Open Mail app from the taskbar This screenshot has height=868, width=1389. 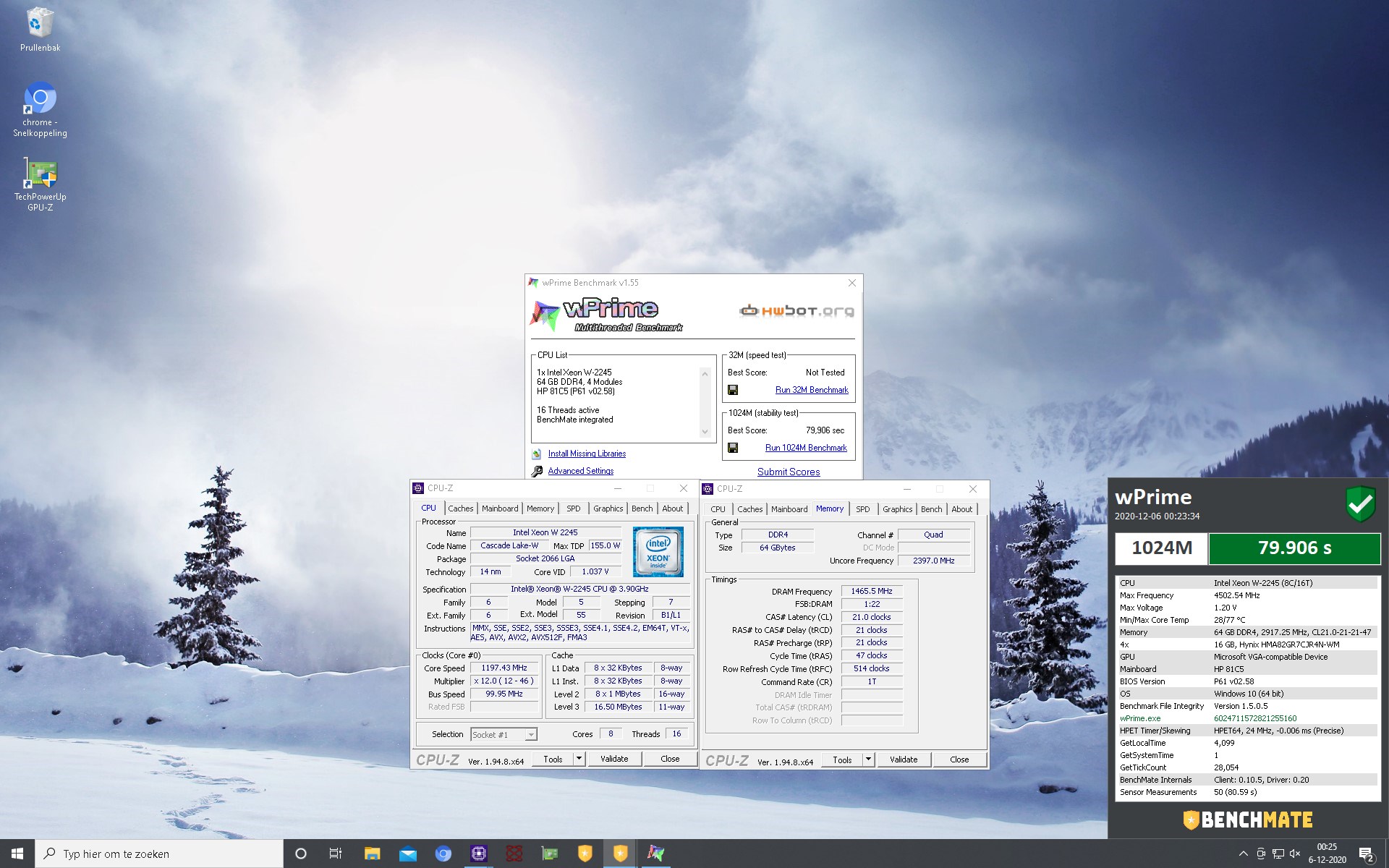(408, 854)
